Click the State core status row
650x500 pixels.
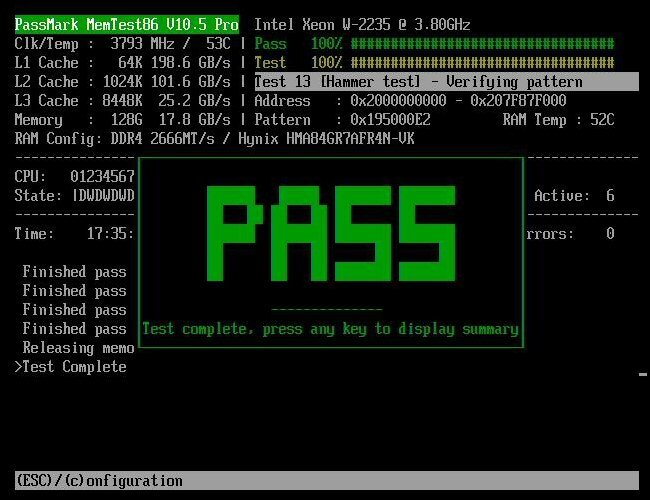75,196
